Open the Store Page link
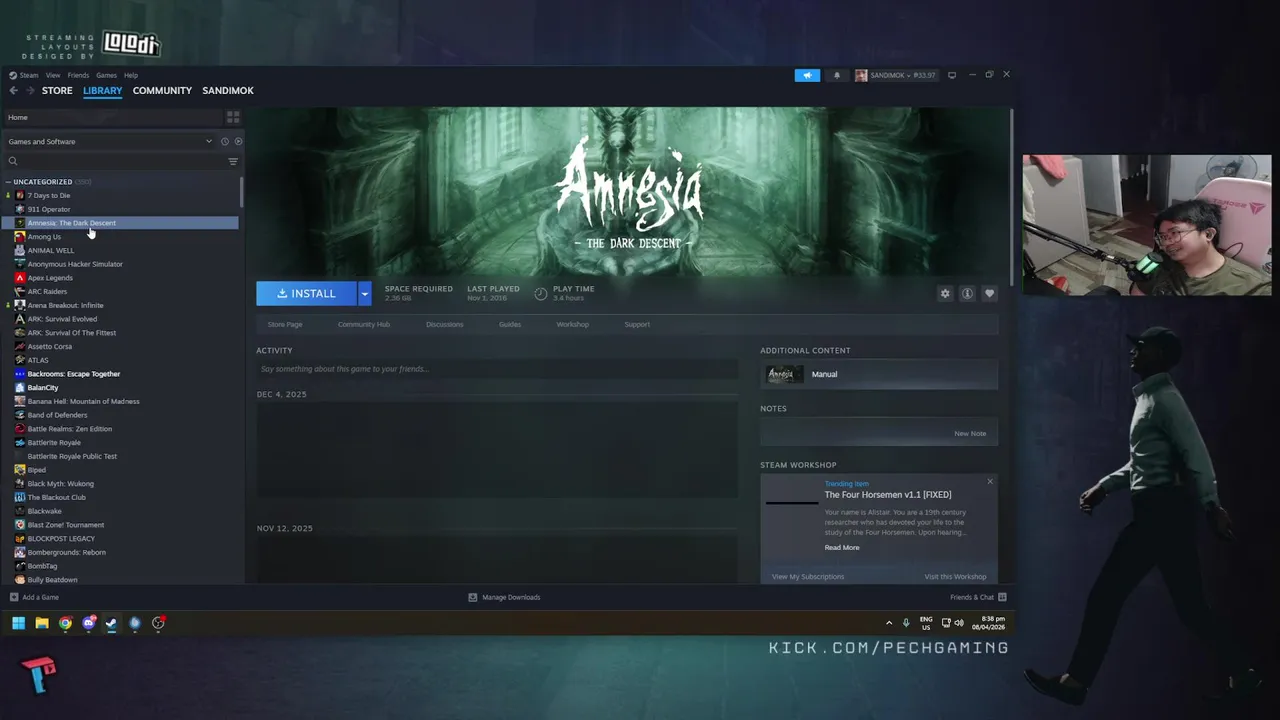 point(285,324)
